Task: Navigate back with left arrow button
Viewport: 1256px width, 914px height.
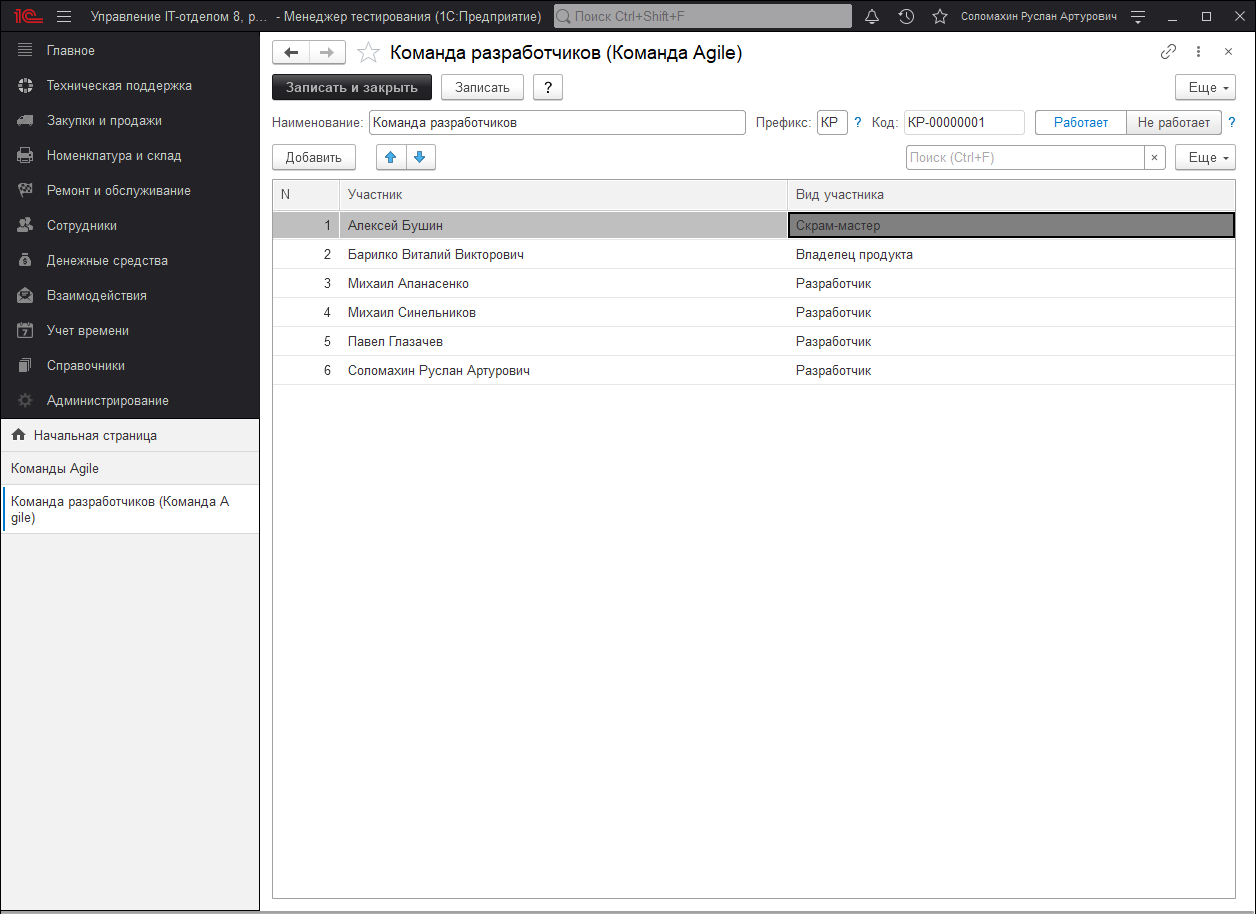Action: 291,53
